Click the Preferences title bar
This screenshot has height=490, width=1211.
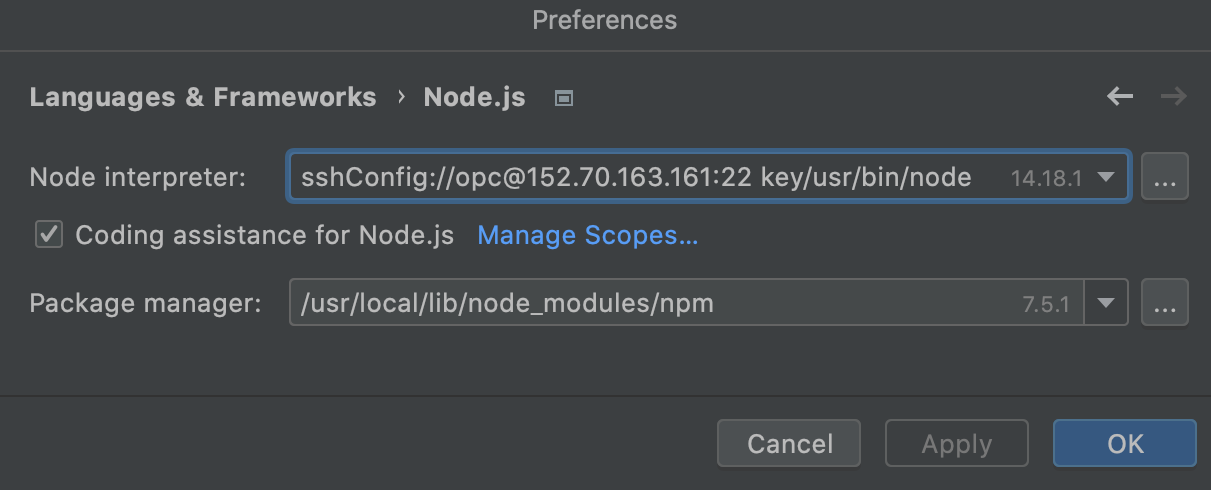point(605,20)
